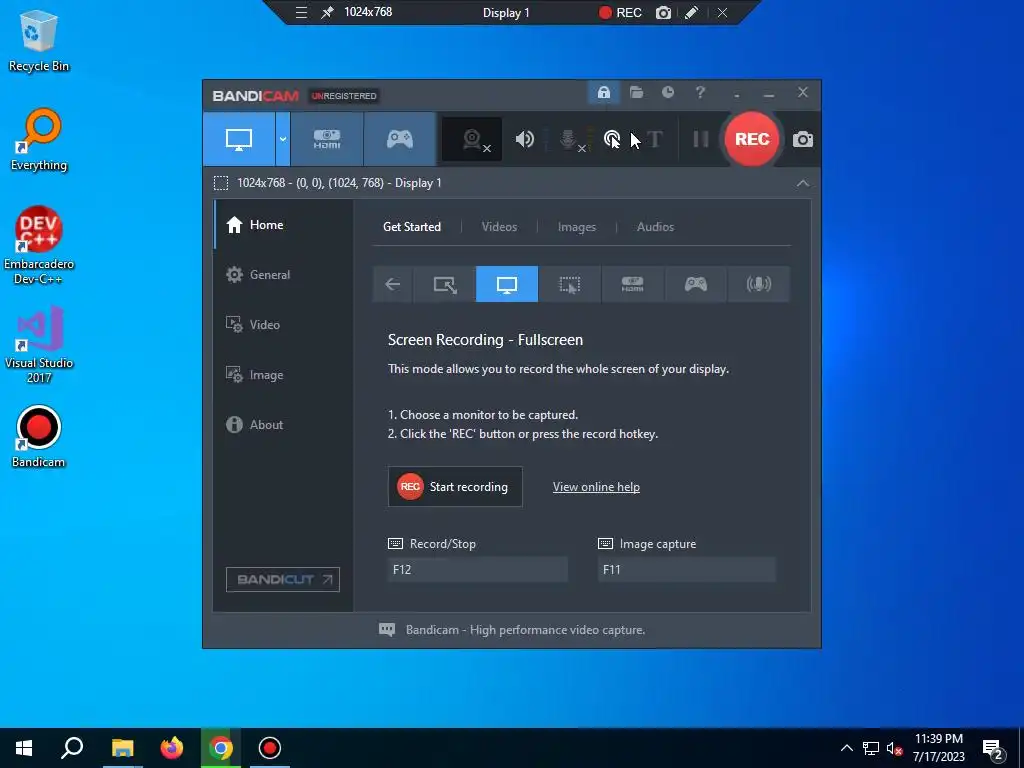The height and width of the screenshot is (768, 1024).
Task: Click the Start recording button
Action: (455, 487)
